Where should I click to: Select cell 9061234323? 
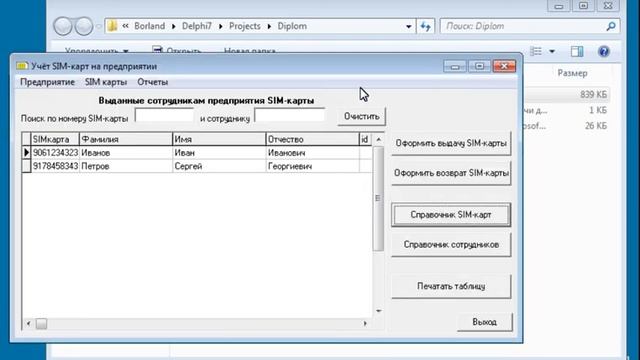tap(55, 153)
